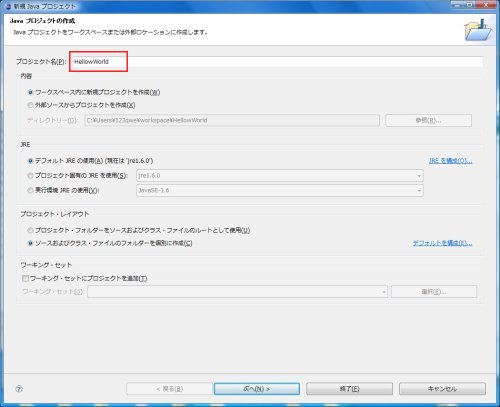Click the project name field containing HellowWorld

pyautogui.click(x=277, y=62)
